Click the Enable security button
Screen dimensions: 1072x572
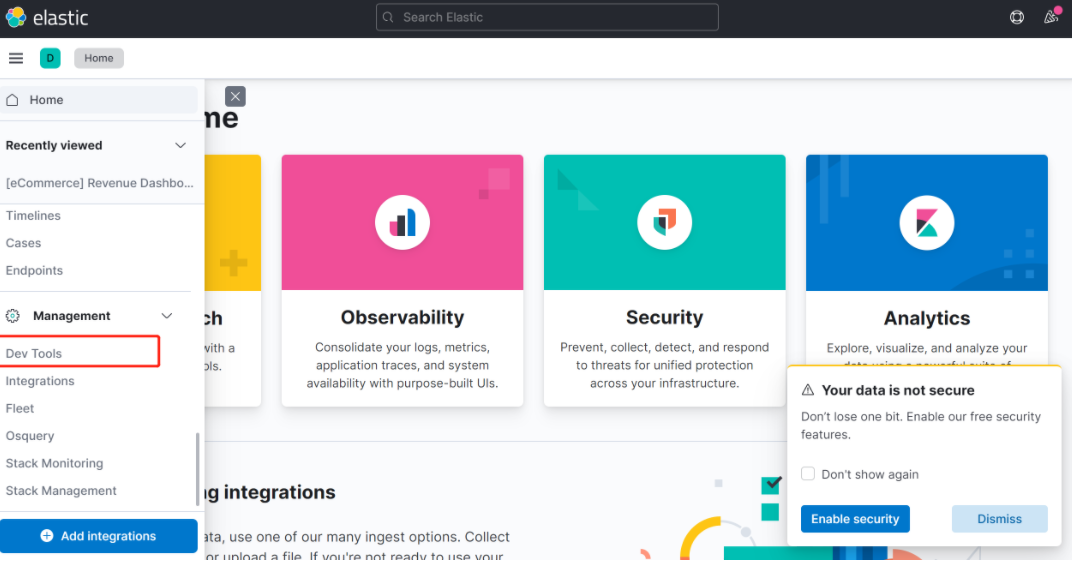(855, 519)
